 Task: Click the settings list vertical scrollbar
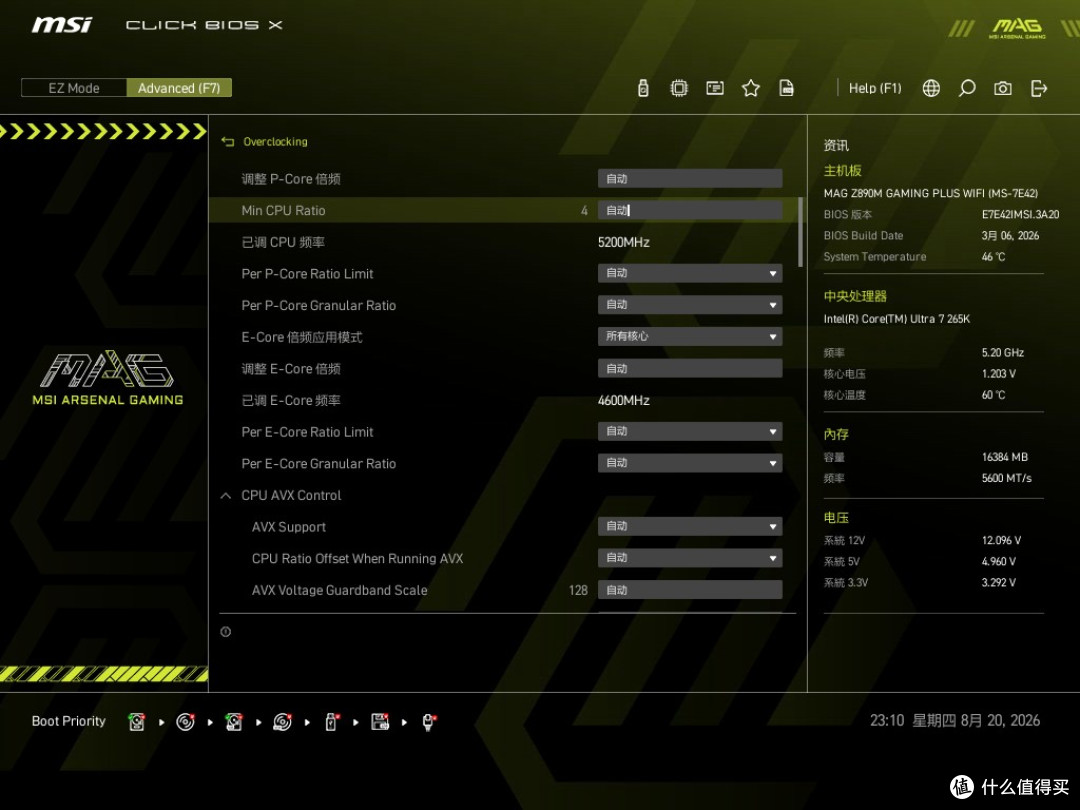tap(800, 232)
